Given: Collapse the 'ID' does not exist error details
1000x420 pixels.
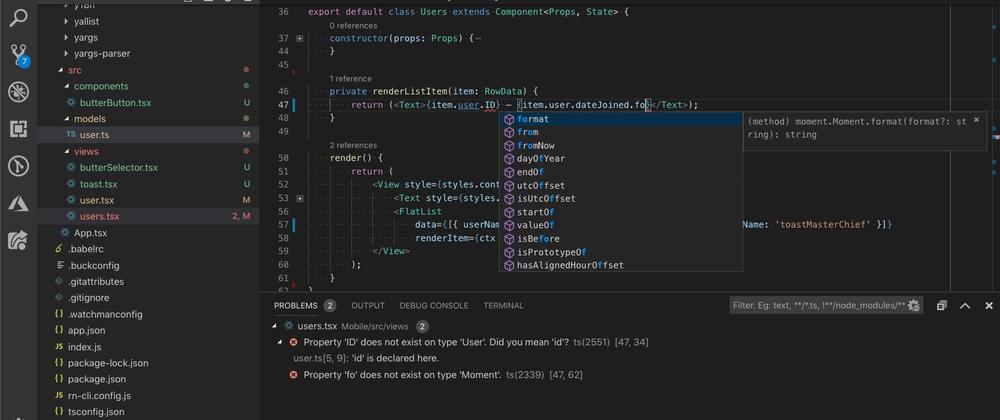Looking at the screenshot, I should tap(280, 342).
